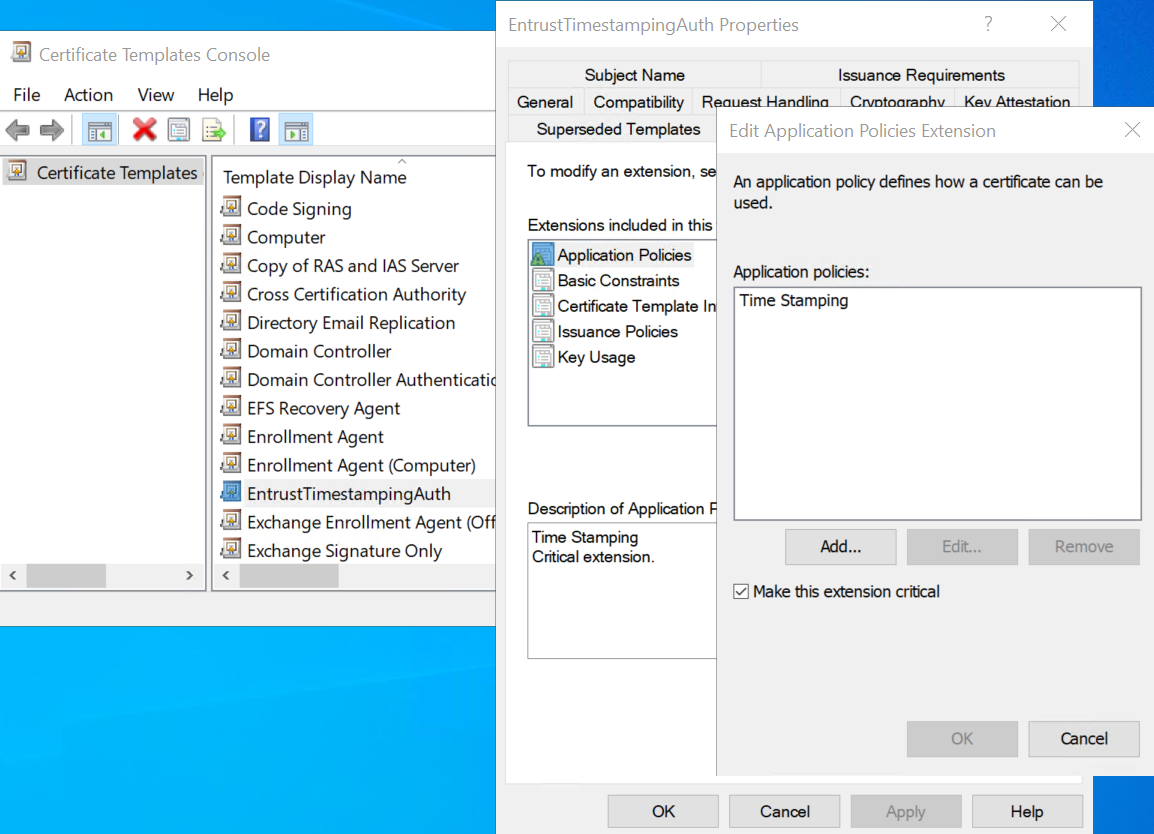Click the Issuance Policies extension icon
This screenshot has width=1154, height=834.
point(542,331)
